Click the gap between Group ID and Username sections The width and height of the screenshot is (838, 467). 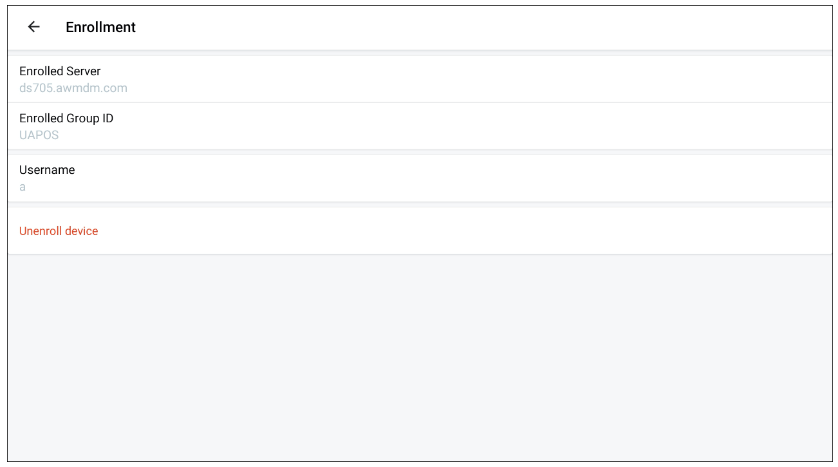420,152
